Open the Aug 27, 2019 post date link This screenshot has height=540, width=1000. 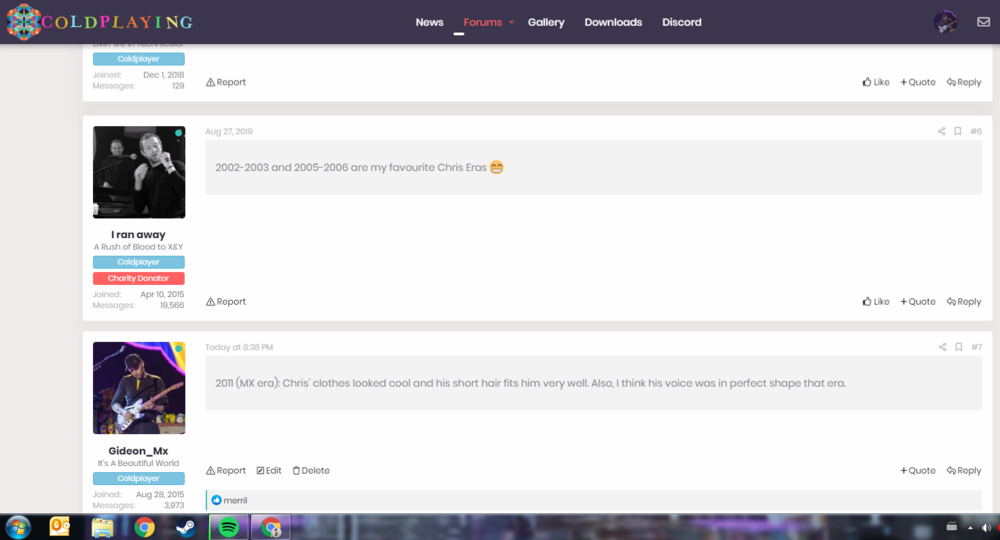229,131
